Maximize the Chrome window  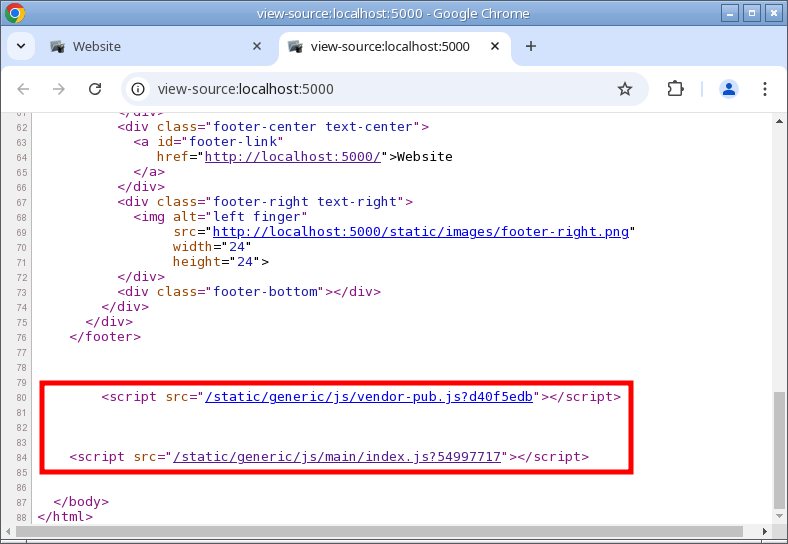[752, 14]
